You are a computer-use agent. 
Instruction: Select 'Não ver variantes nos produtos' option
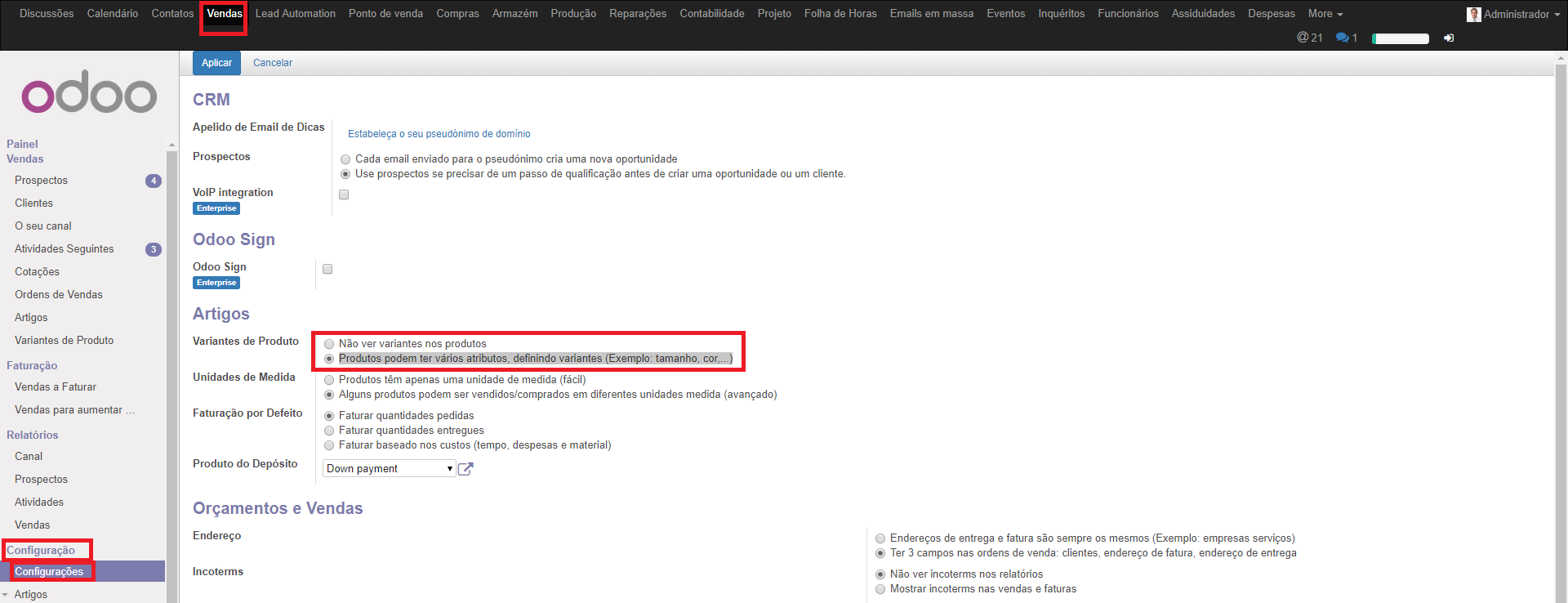pos(329,344)
